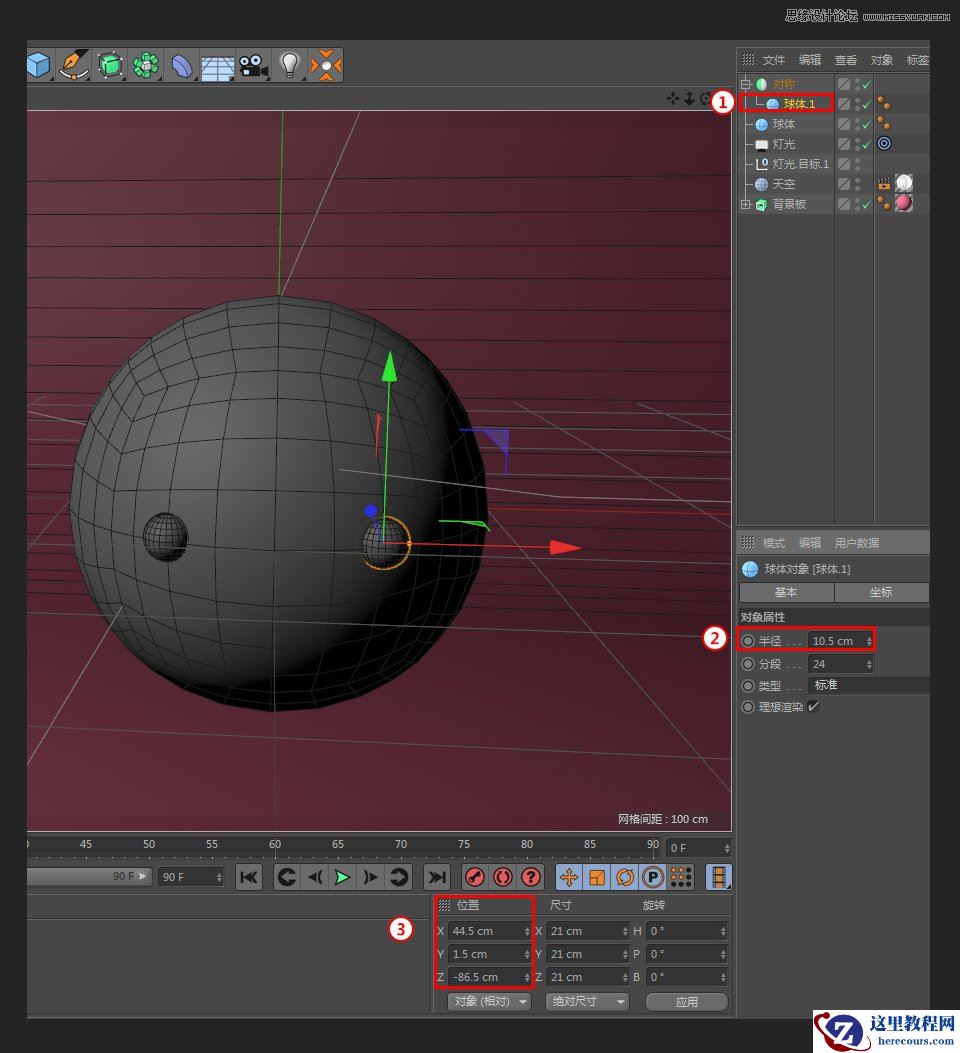The width and height of the screenshot is (960, 1053).
Task: Open the 文件 menu in object manager
Action: 774,60
